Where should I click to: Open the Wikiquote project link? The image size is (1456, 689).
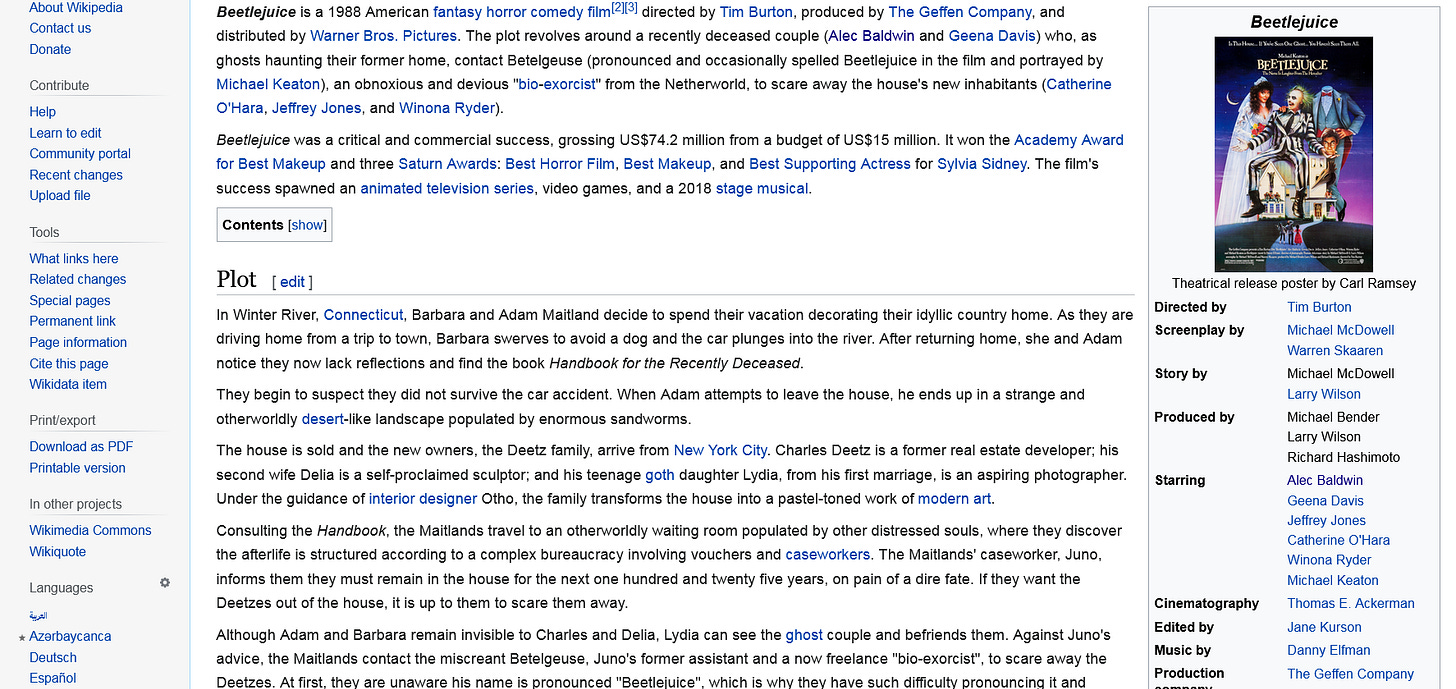click(57, 552)
